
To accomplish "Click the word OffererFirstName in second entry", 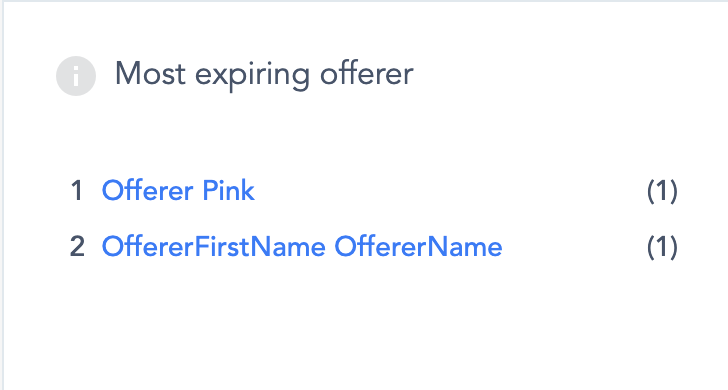I will tap(214, 247).
